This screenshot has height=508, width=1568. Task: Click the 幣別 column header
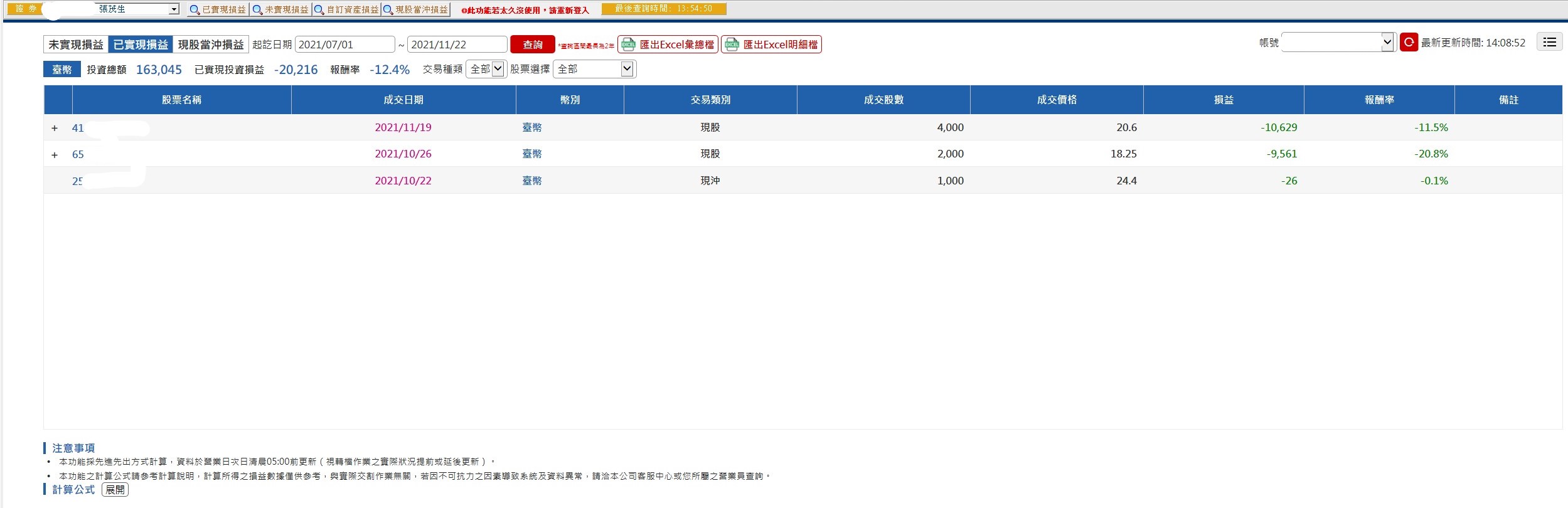[570, 100]
